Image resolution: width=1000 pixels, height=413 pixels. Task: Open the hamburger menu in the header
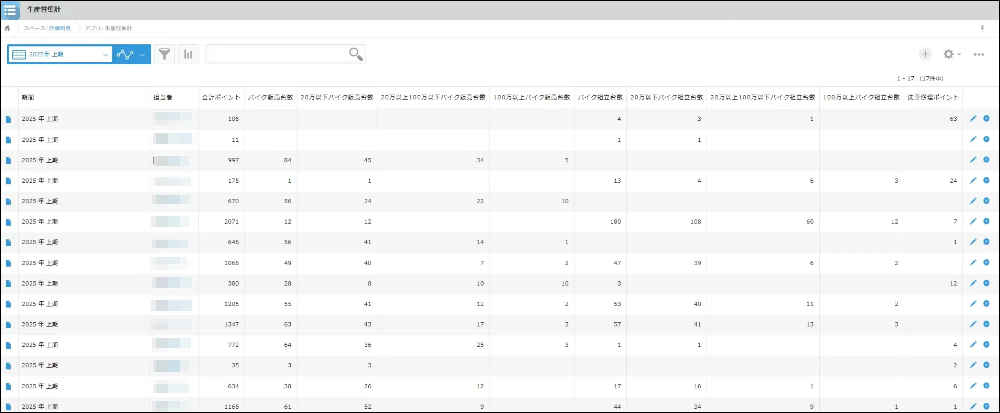10,10
